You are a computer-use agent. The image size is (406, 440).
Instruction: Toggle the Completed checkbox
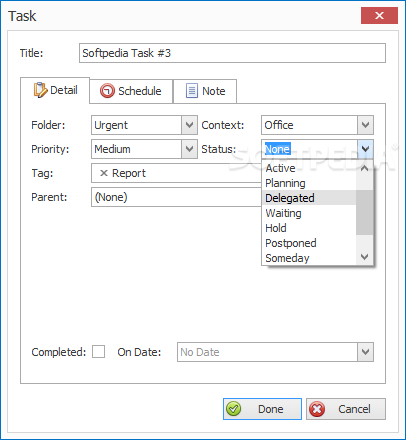[x=99, y=352]
